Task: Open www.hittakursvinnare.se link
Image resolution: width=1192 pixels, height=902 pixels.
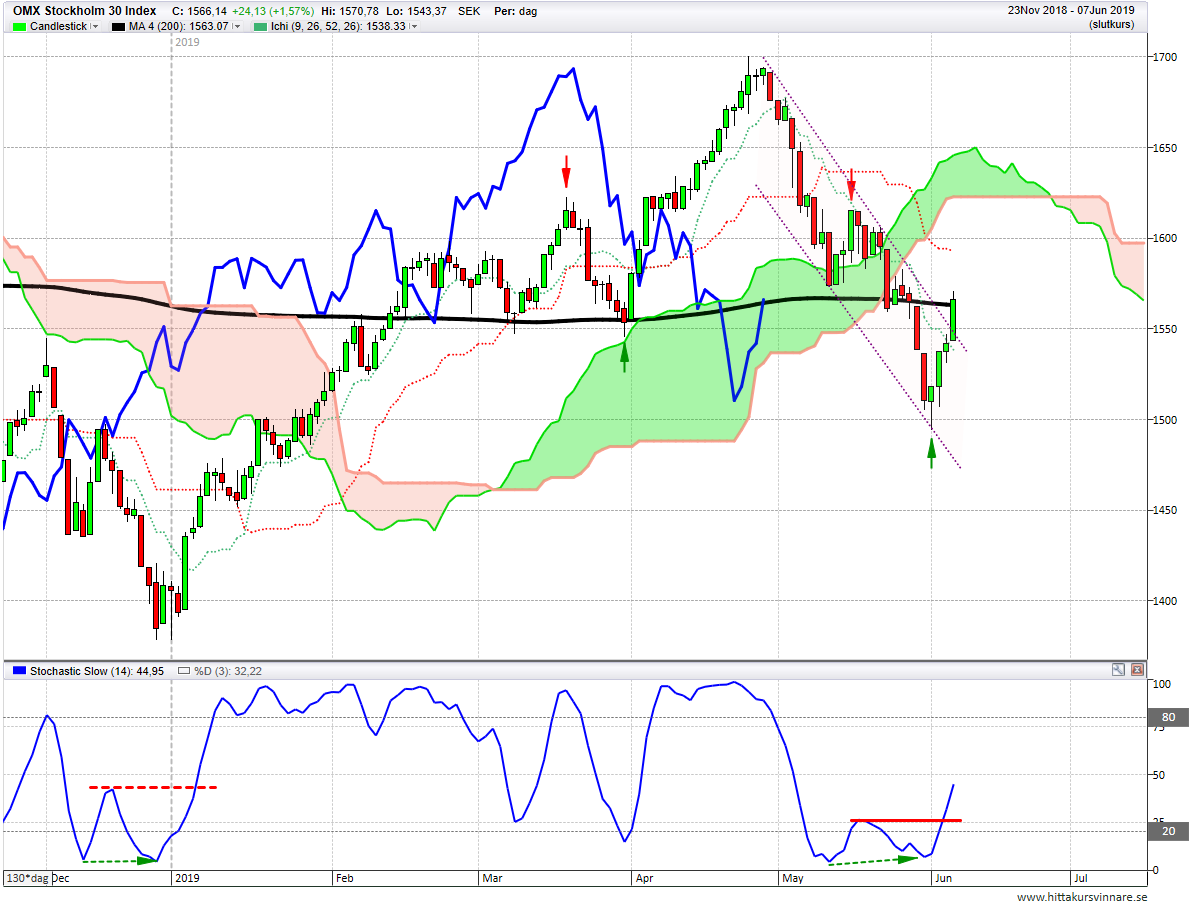Action: coord(1082,897)
